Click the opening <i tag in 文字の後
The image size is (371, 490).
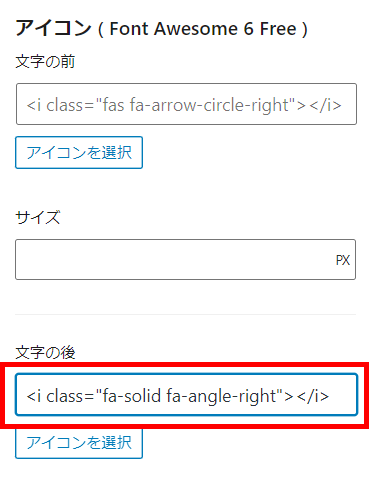(x=34, y=396)
